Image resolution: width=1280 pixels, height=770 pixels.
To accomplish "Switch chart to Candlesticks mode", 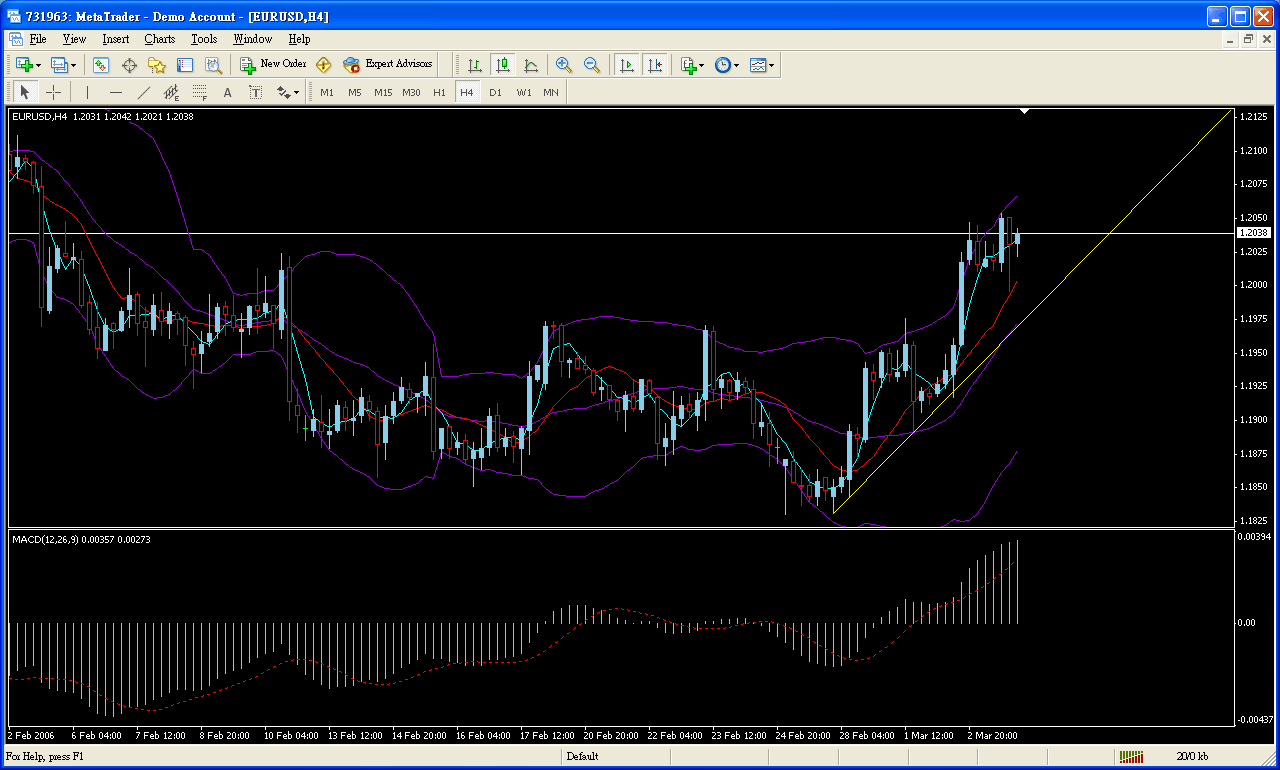I will 503,65.
